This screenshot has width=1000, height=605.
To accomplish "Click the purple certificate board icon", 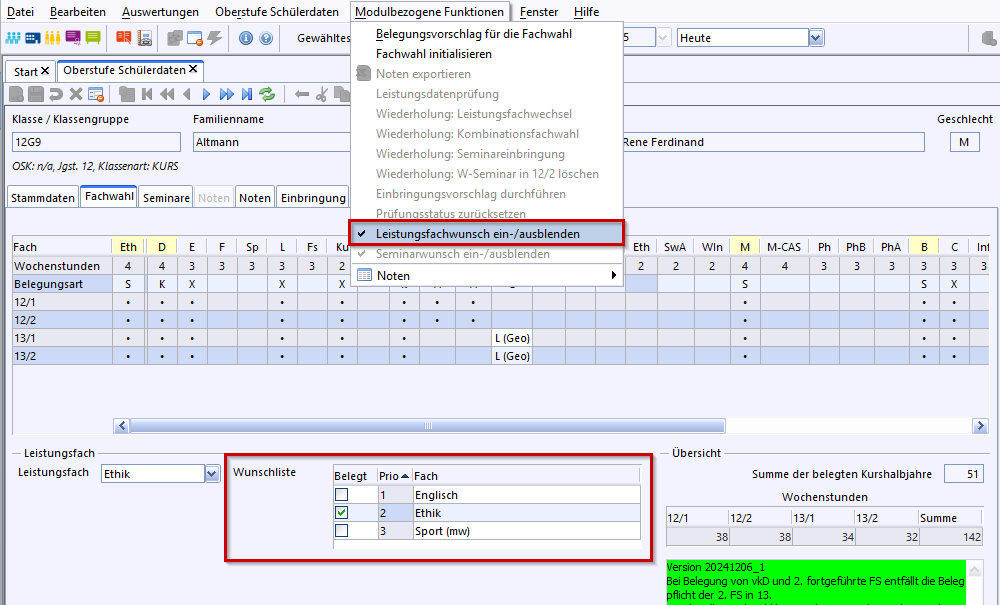I will (x=73, y=38).
